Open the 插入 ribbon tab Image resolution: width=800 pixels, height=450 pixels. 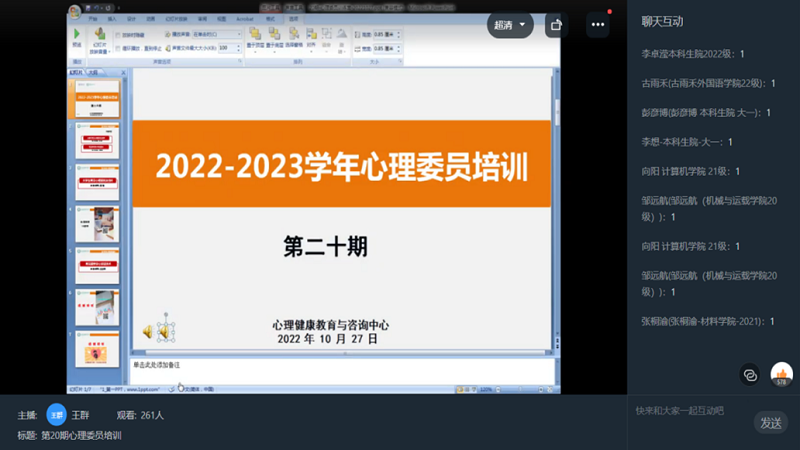point(112,19)
